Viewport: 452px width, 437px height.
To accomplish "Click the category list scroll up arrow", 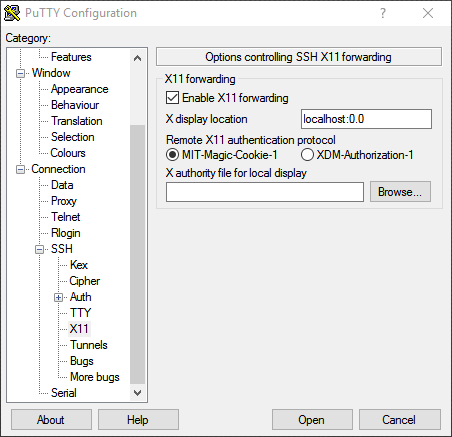I will pos(137,58).
